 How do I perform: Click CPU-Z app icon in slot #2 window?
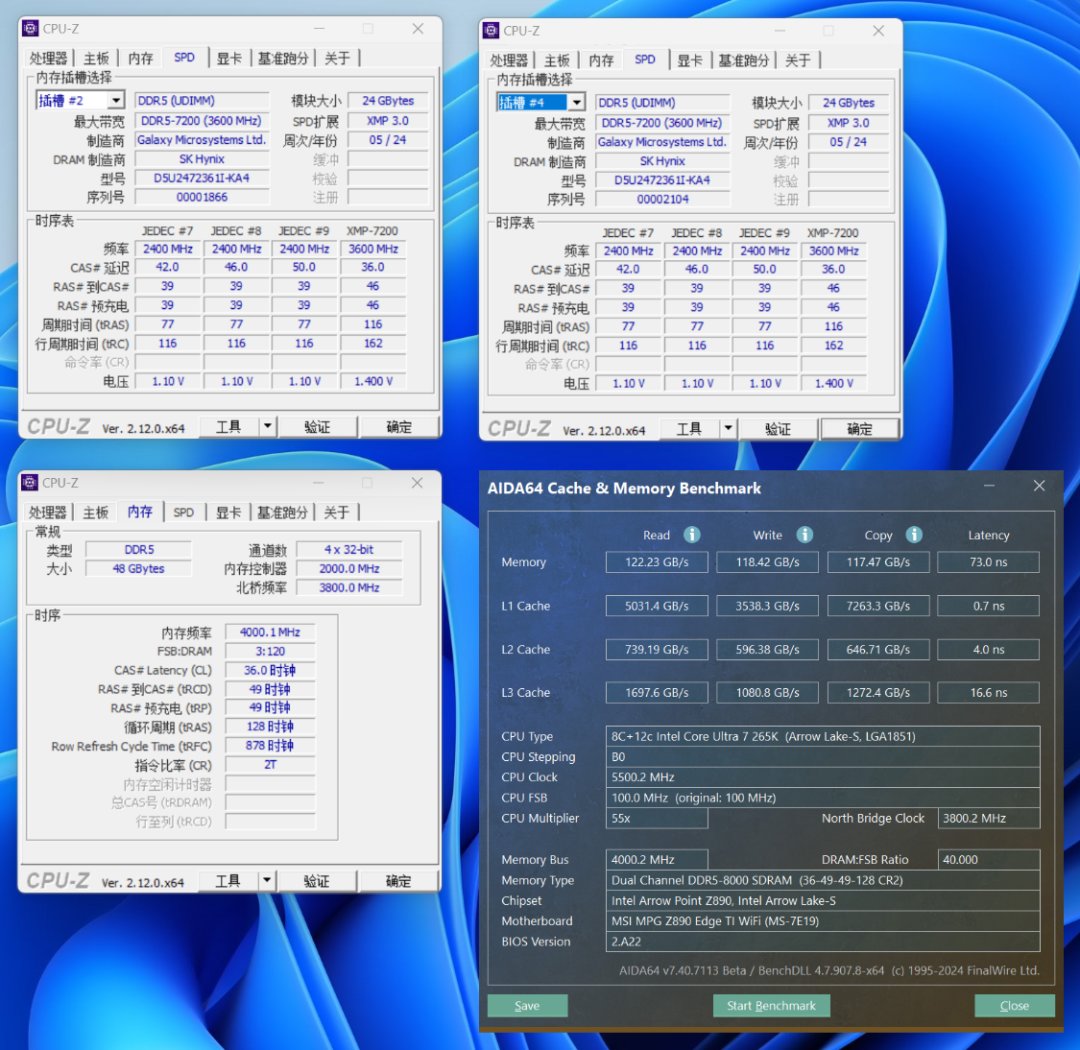point(30,28)
